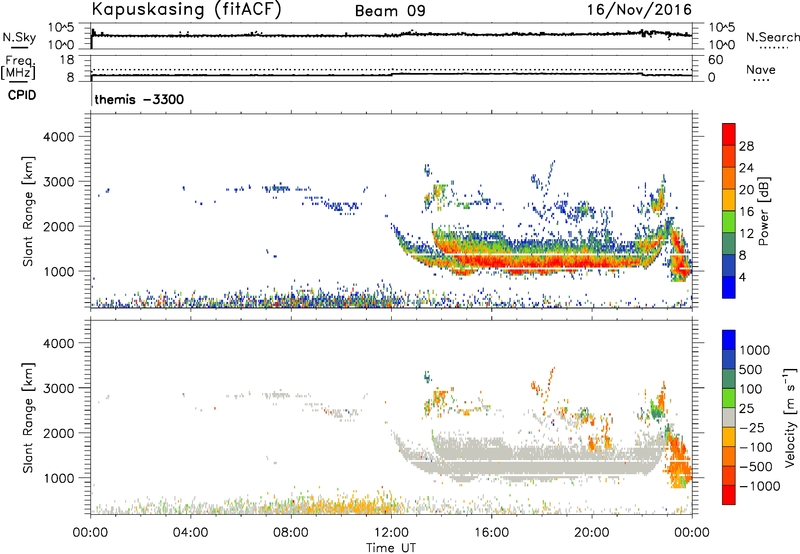Click the '60' Nave axis value

(715, 60)
